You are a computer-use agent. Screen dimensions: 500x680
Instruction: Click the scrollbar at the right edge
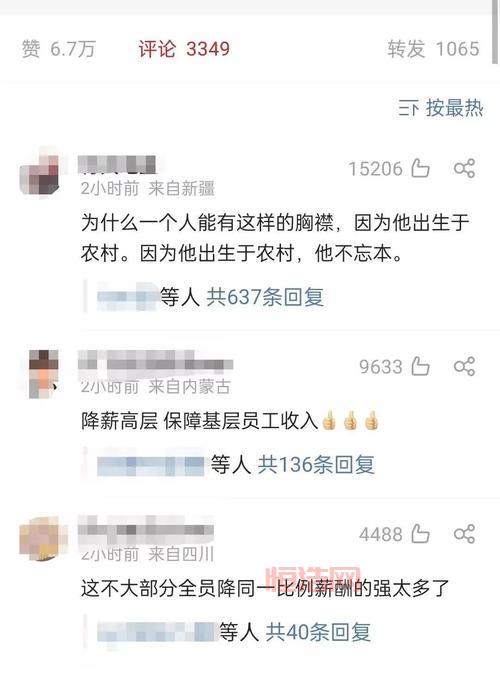[495, 31]
